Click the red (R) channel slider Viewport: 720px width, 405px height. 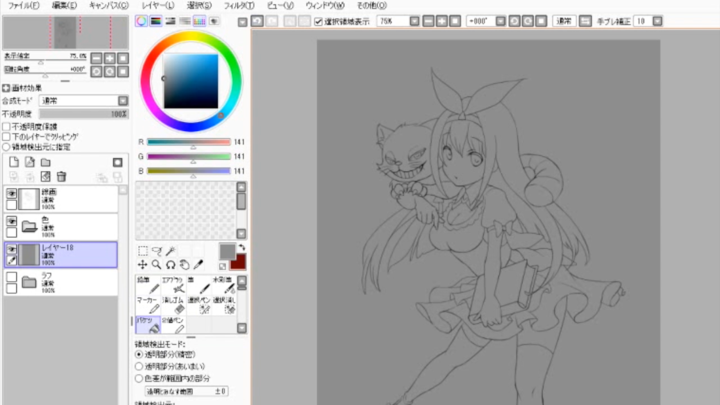[x=189, y=142]
